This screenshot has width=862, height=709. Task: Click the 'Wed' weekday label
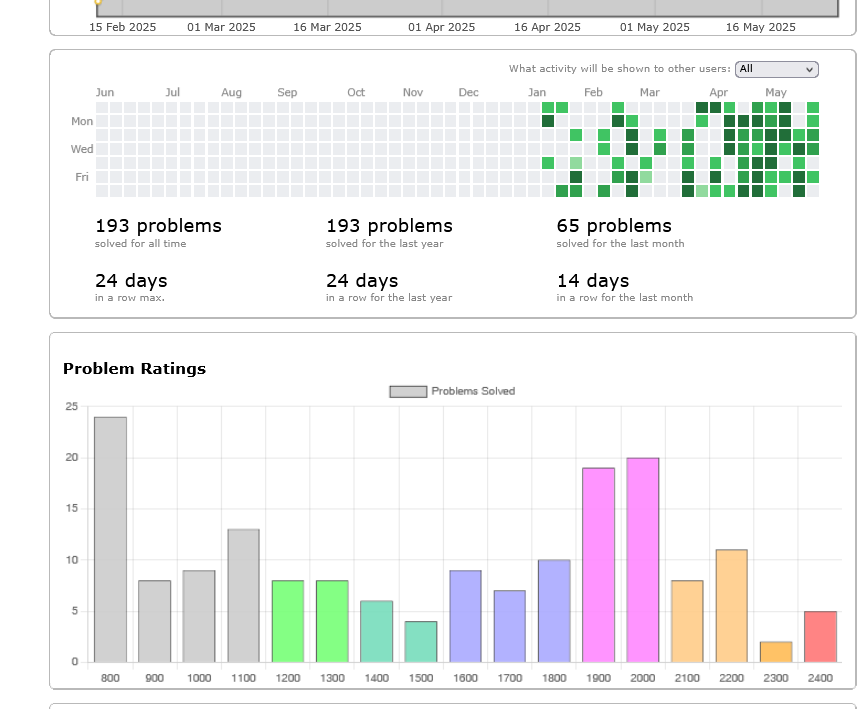(x=82, y=149)
